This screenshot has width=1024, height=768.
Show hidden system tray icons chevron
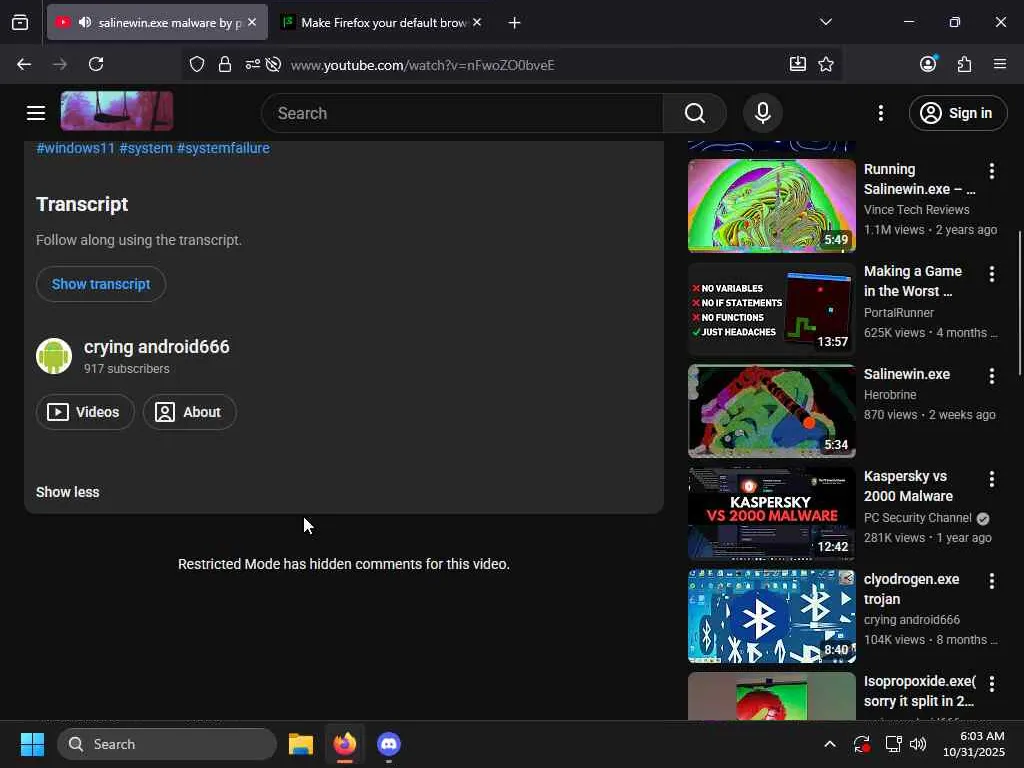tap(830, 744)
